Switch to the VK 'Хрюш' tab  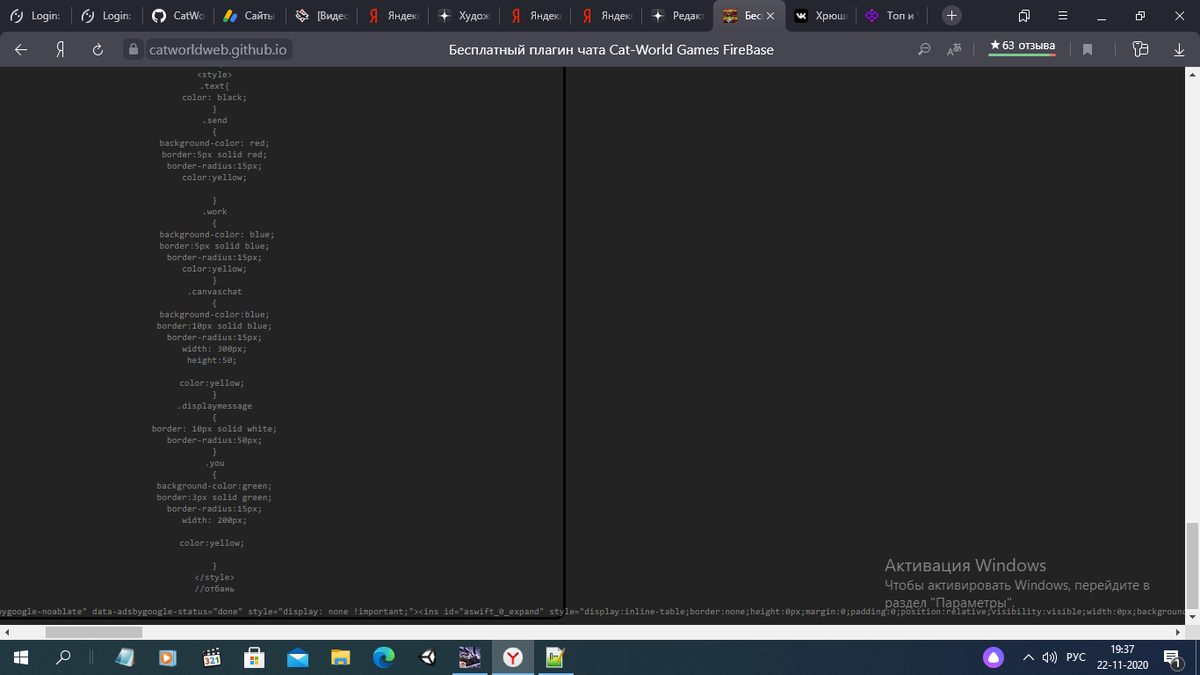[x=821, y=16]
